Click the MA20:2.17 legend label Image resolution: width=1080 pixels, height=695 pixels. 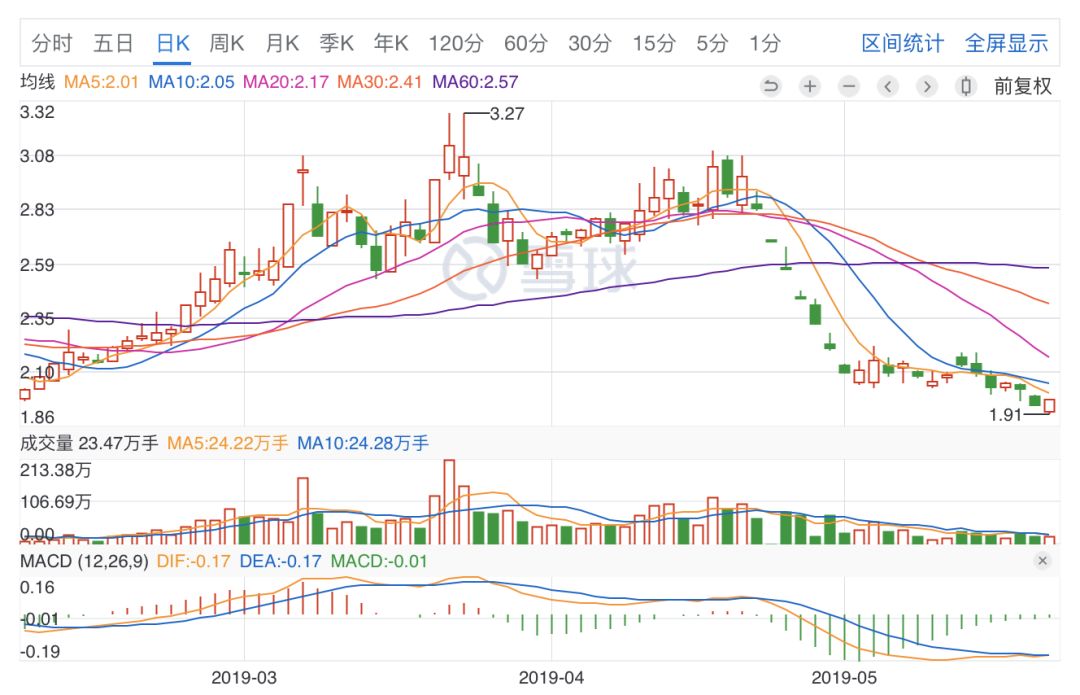pyautogui.click(x=286, y=82)
